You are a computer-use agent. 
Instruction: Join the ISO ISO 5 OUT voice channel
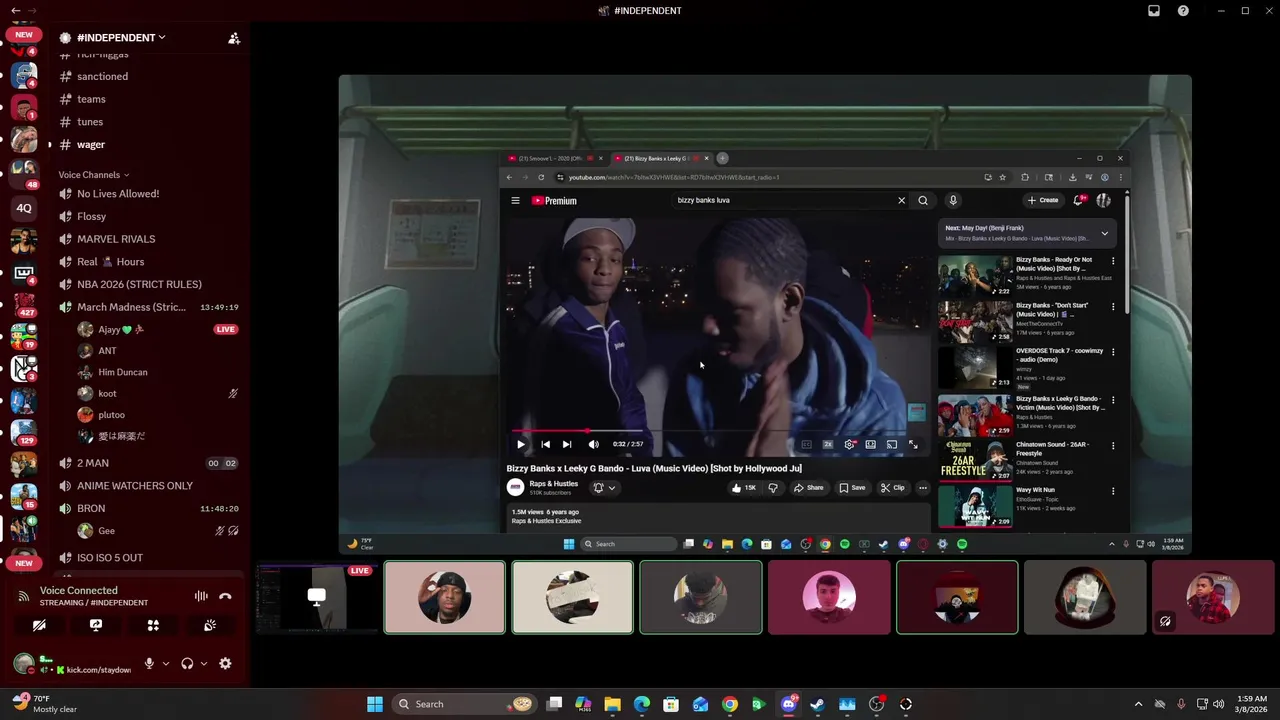(110, 558)
